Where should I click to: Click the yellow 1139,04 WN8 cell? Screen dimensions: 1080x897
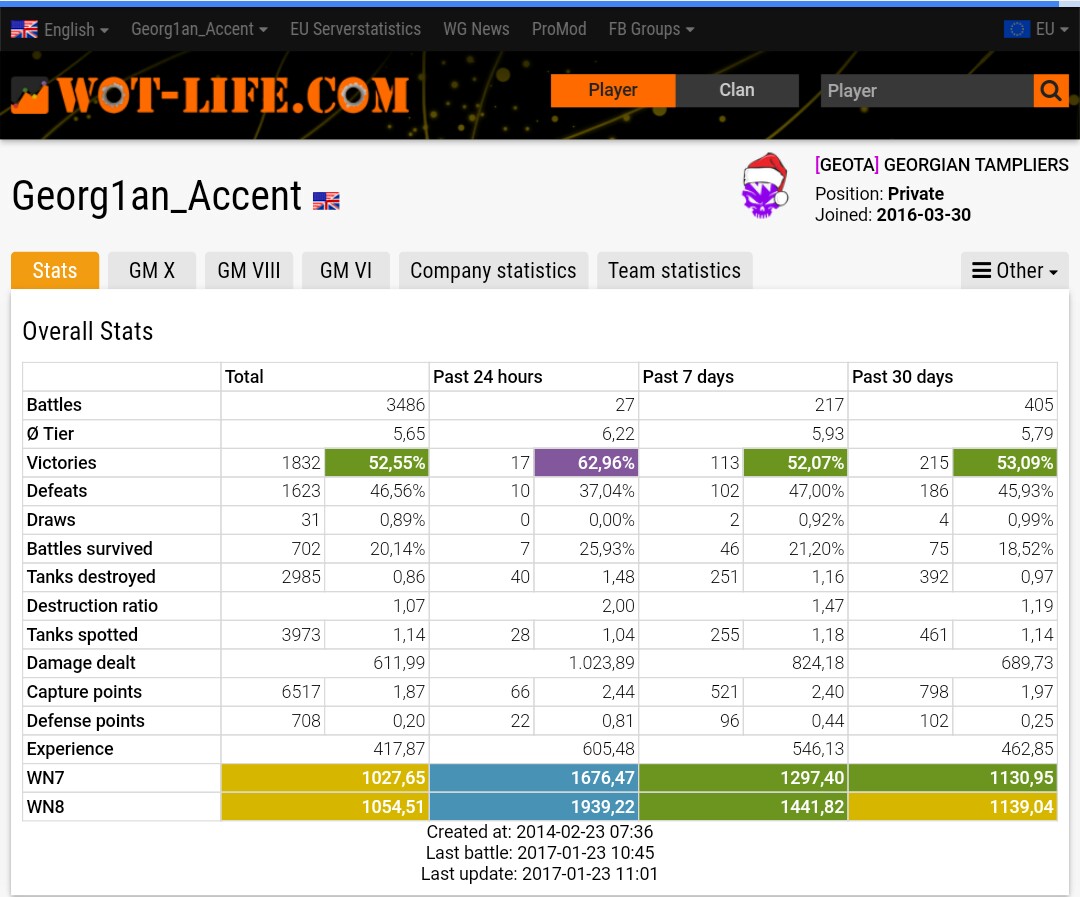point(953,806)
